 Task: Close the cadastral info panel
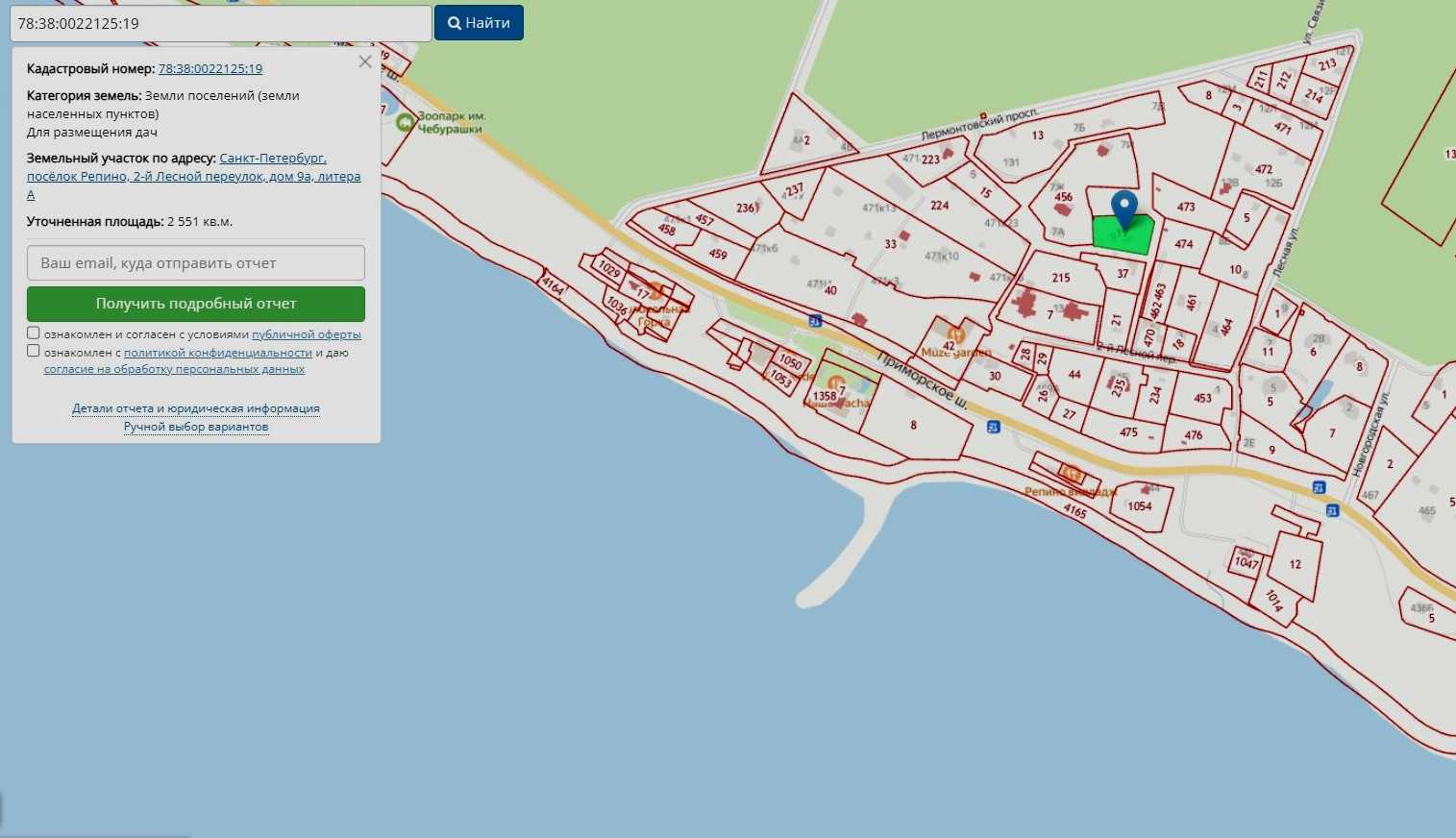(x=365, y=62)
